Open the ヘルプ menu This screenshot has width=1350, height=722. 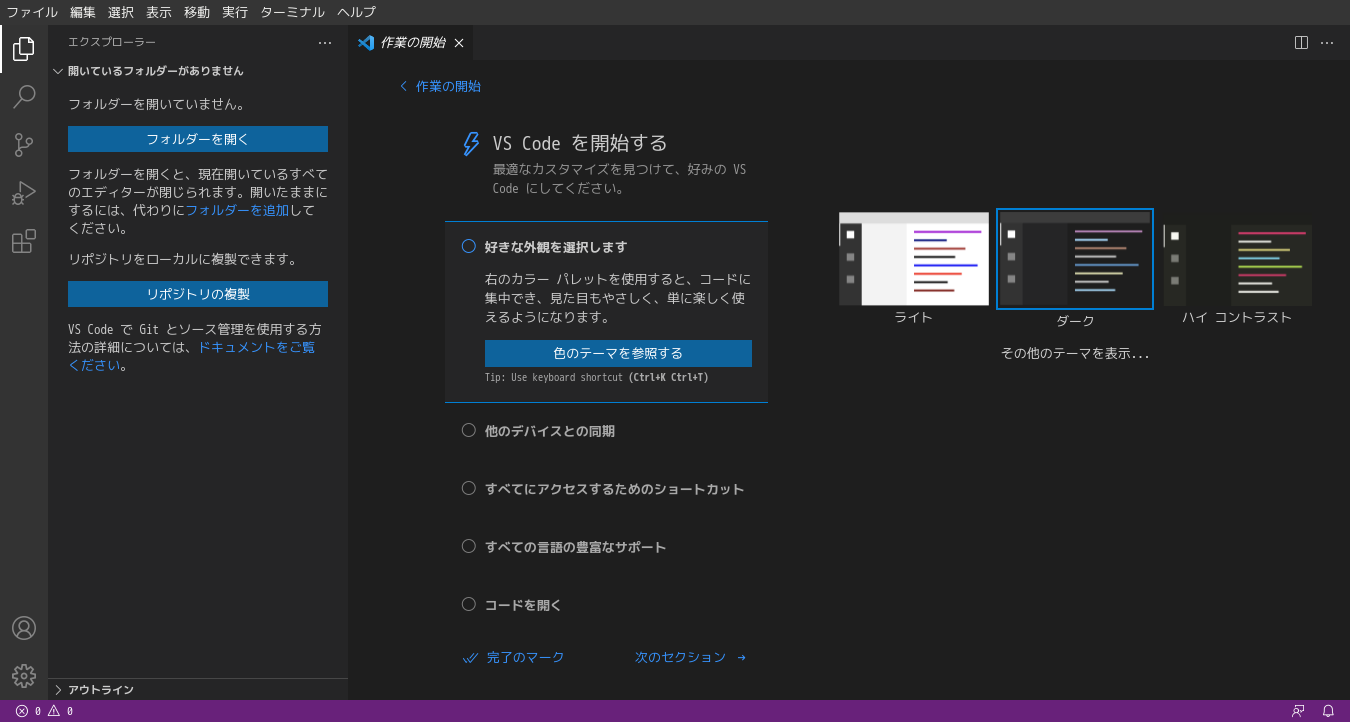[357, 12]
